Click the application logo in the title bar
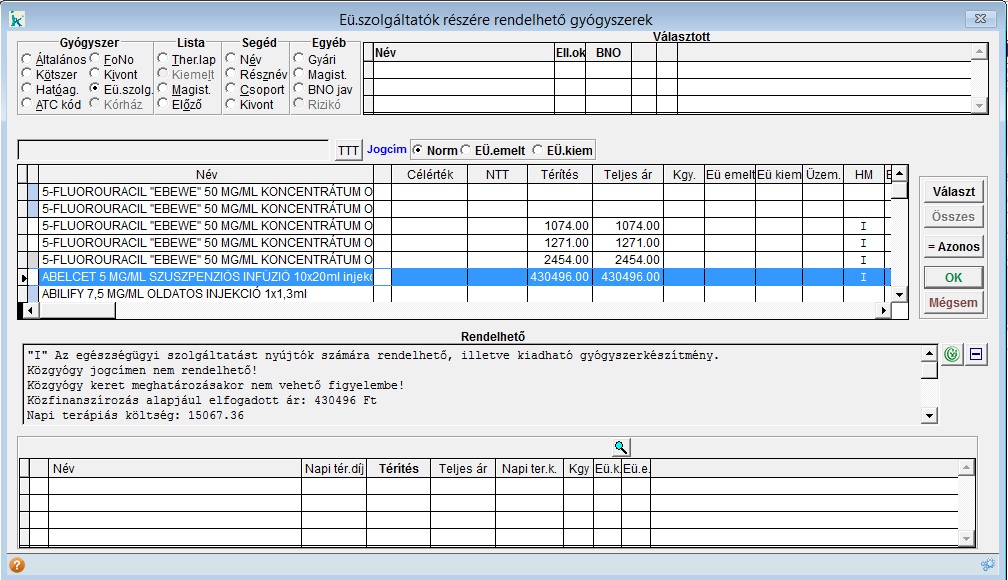 (x=17, y=19)
